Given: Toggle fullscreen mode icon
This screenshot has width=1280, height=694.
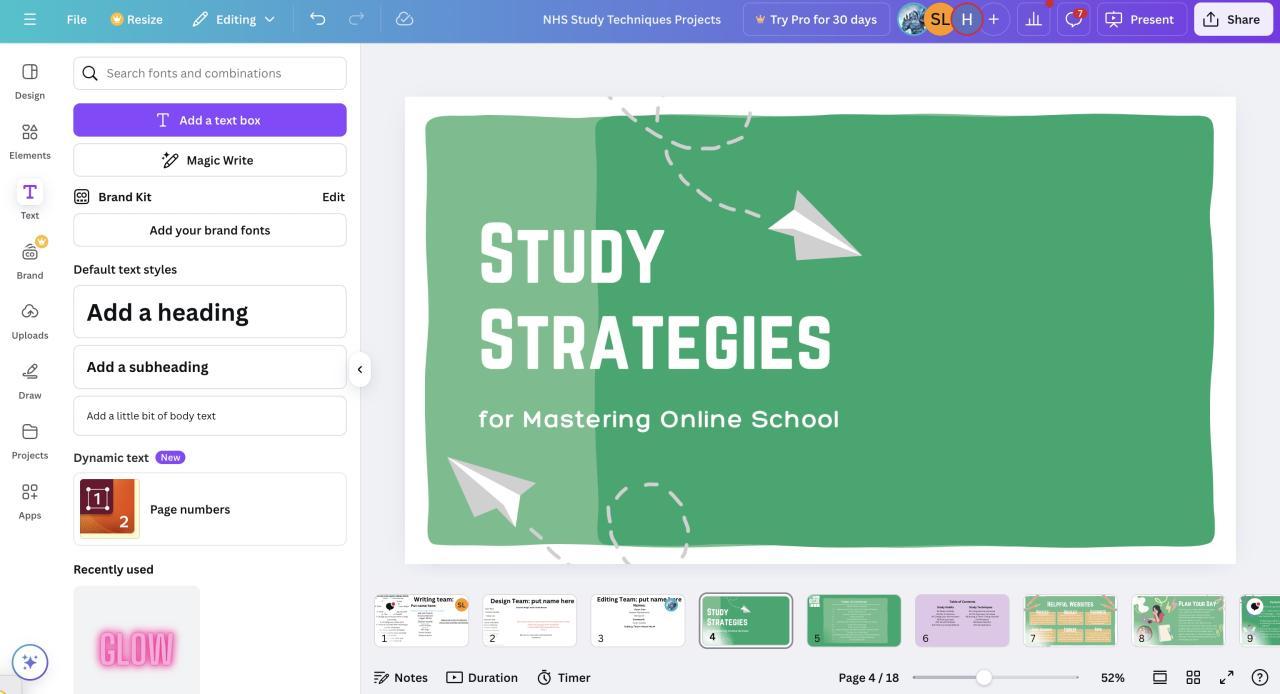Looking at the screenshot, I should click(1227, 677).
